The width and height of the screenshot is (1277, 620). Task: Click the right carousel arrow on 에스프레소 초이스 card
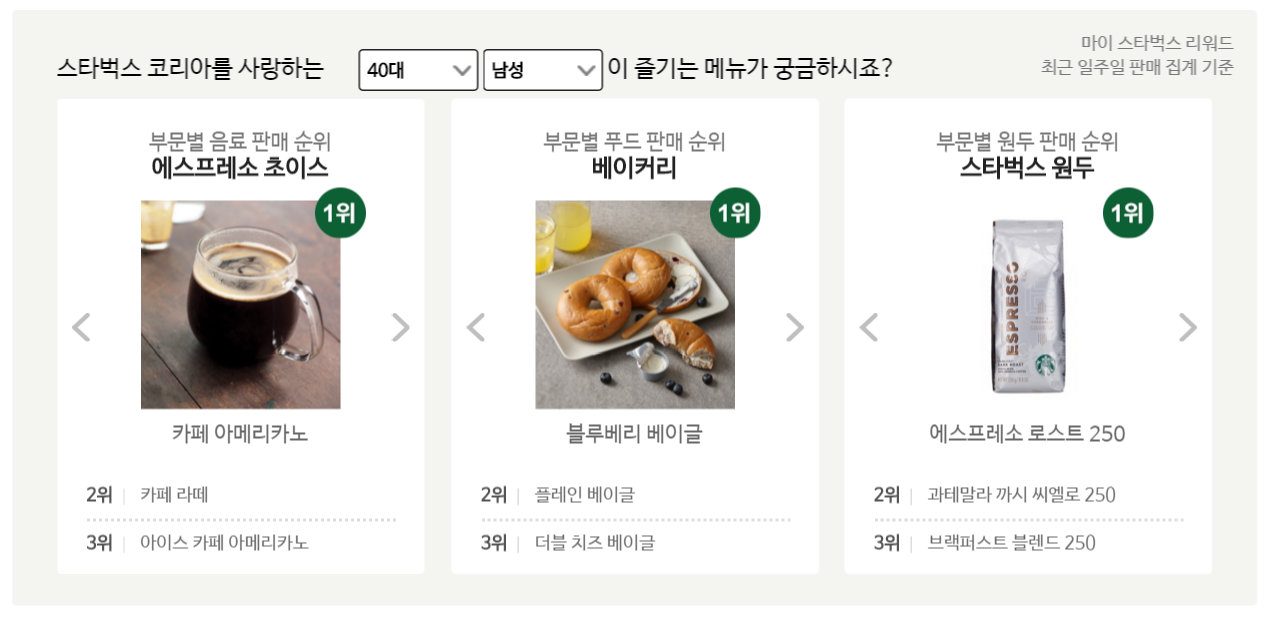[398, 327]
